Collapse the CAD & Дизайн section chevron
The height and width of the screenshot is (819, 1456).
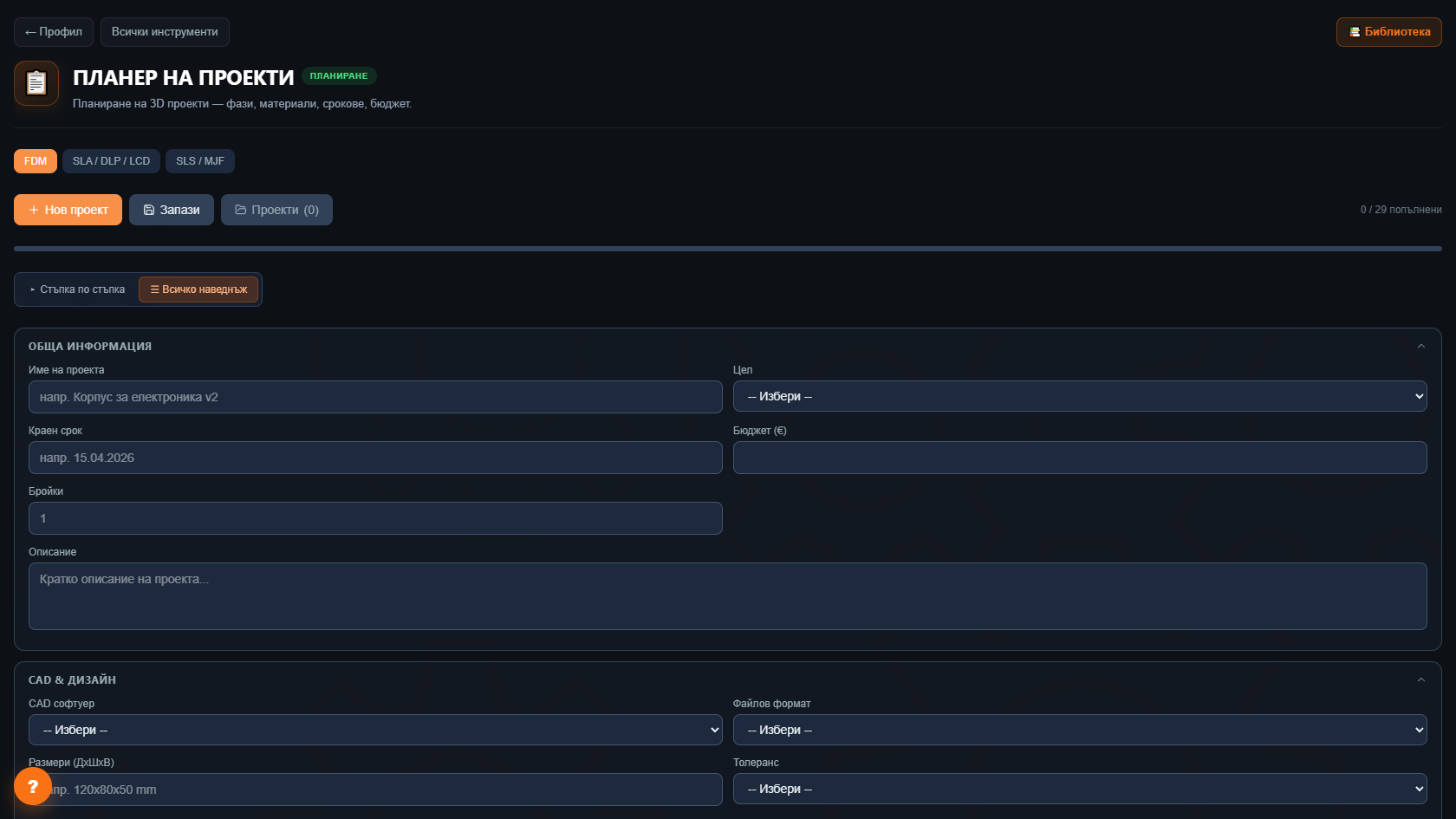coord(1421,679)
